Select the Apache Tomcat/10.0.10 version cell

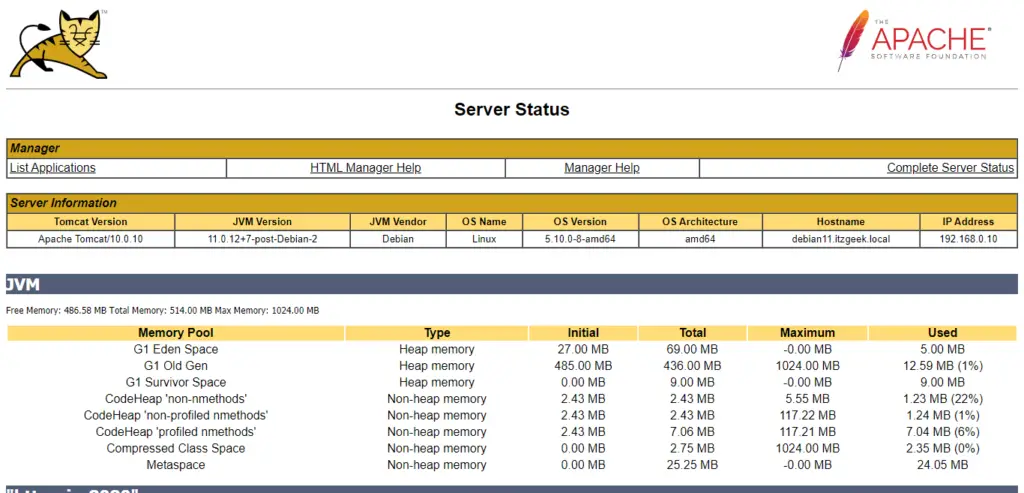[x=90, y=240]
